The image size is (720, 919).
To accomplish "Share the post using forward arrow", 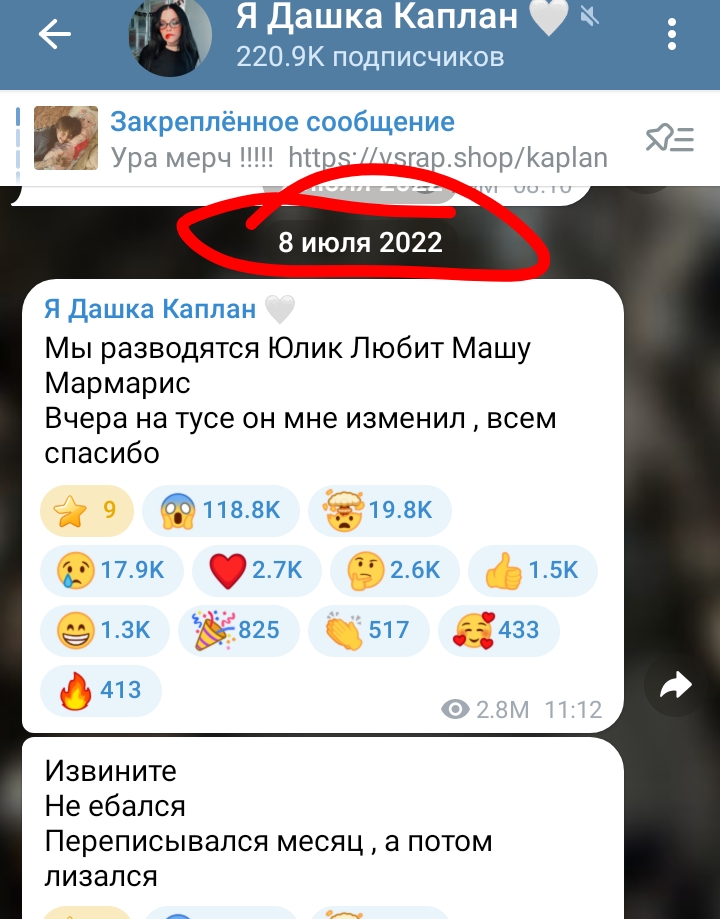I will tap(675, 685).
